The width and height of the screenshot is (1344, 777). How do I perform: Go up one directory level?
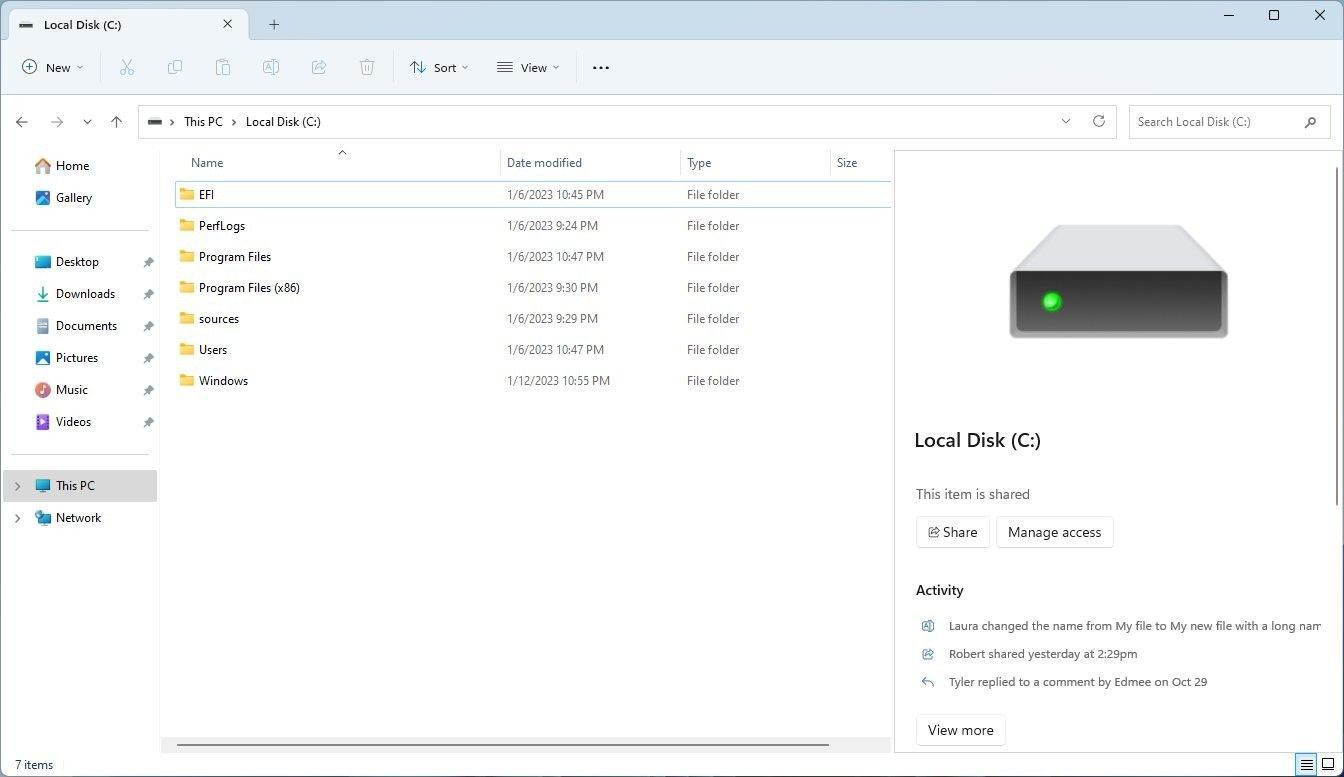tap(116, 121)
